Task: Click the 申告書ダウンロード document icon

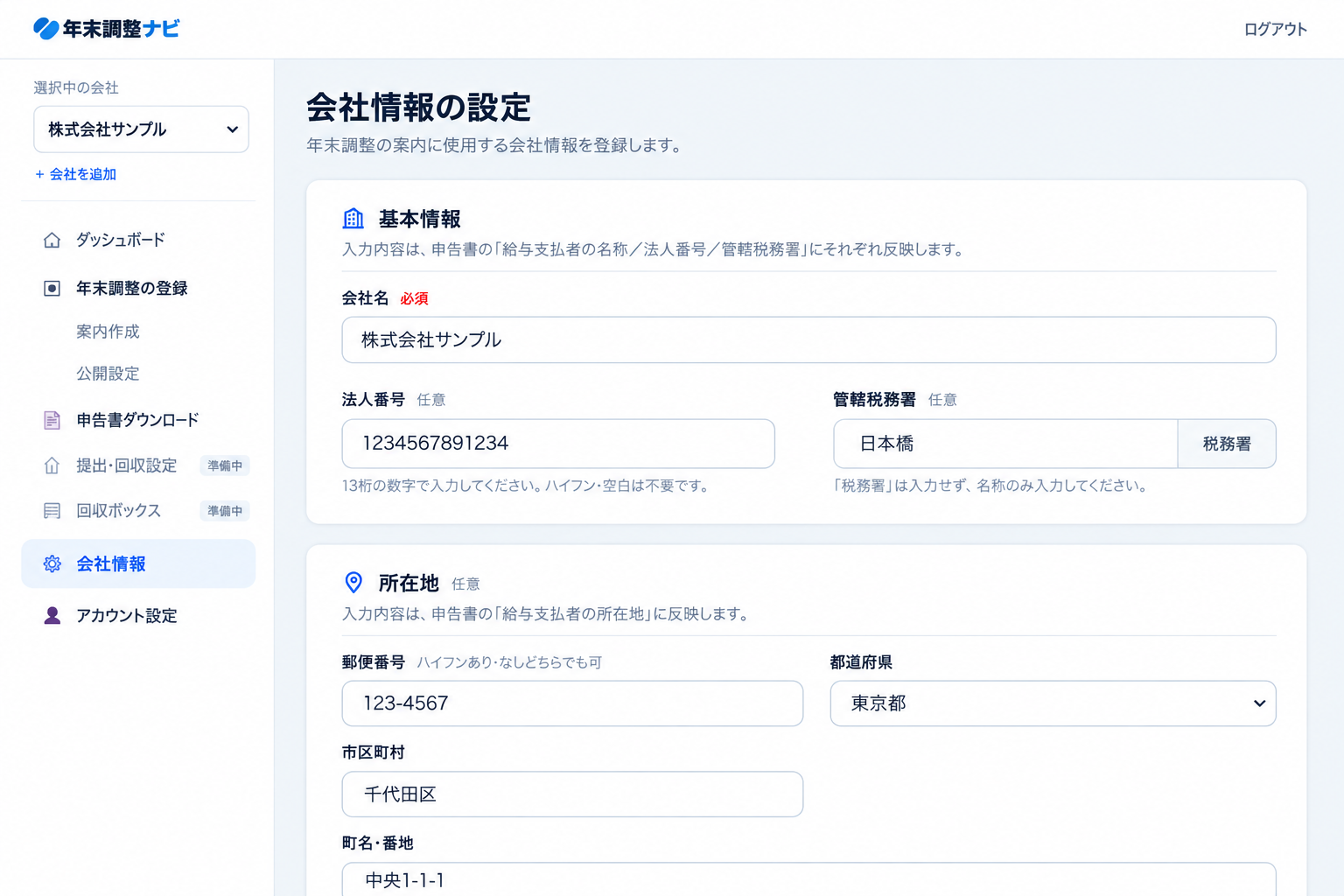Action: (x=52, y=420)
